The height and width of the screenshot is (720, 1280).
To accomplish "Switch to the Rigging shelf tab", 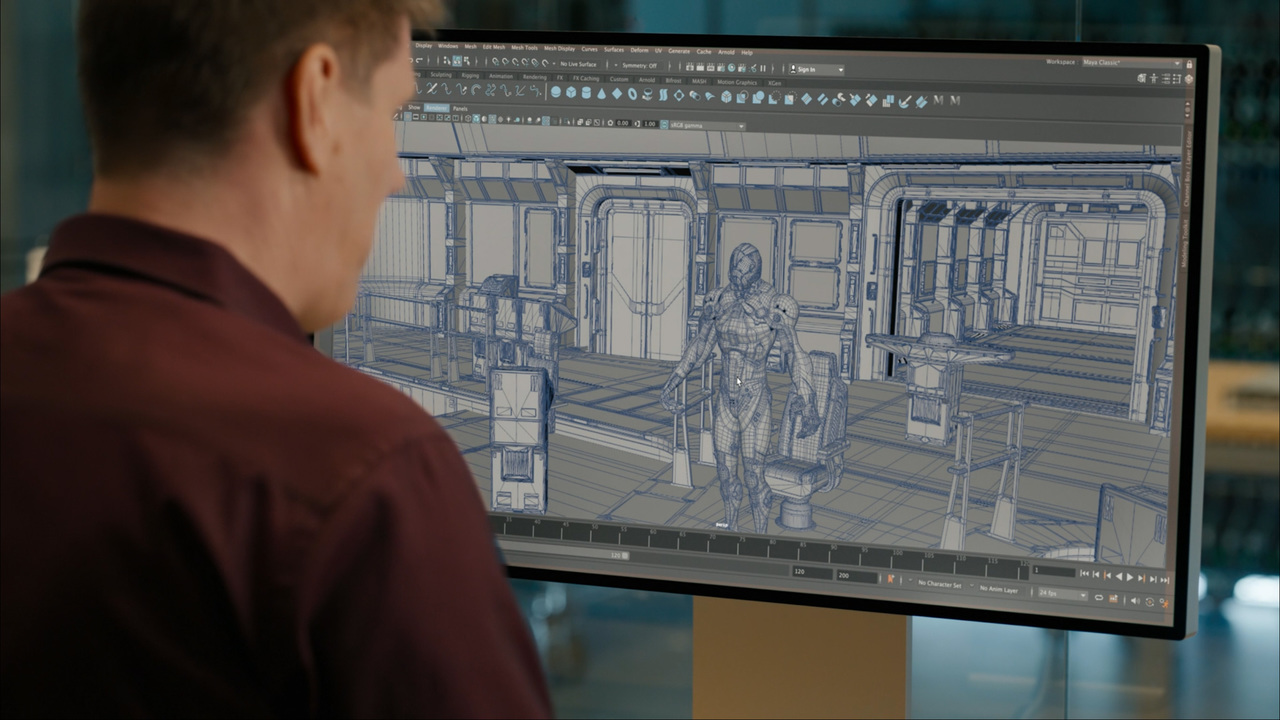I will click(x=470, y=76).
